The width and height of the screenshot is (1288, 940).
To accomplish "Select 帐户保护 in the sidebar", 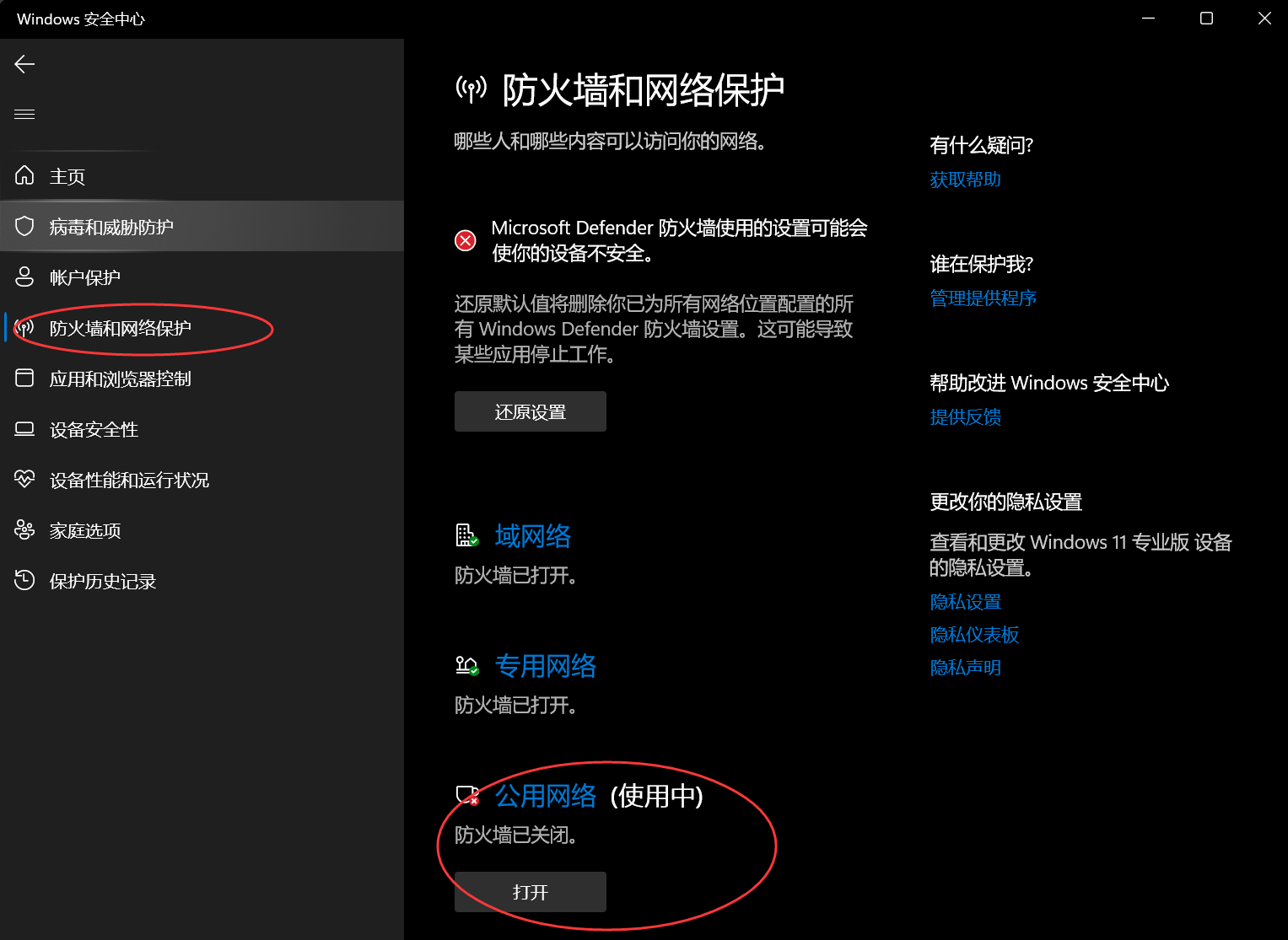I will 202,277.
